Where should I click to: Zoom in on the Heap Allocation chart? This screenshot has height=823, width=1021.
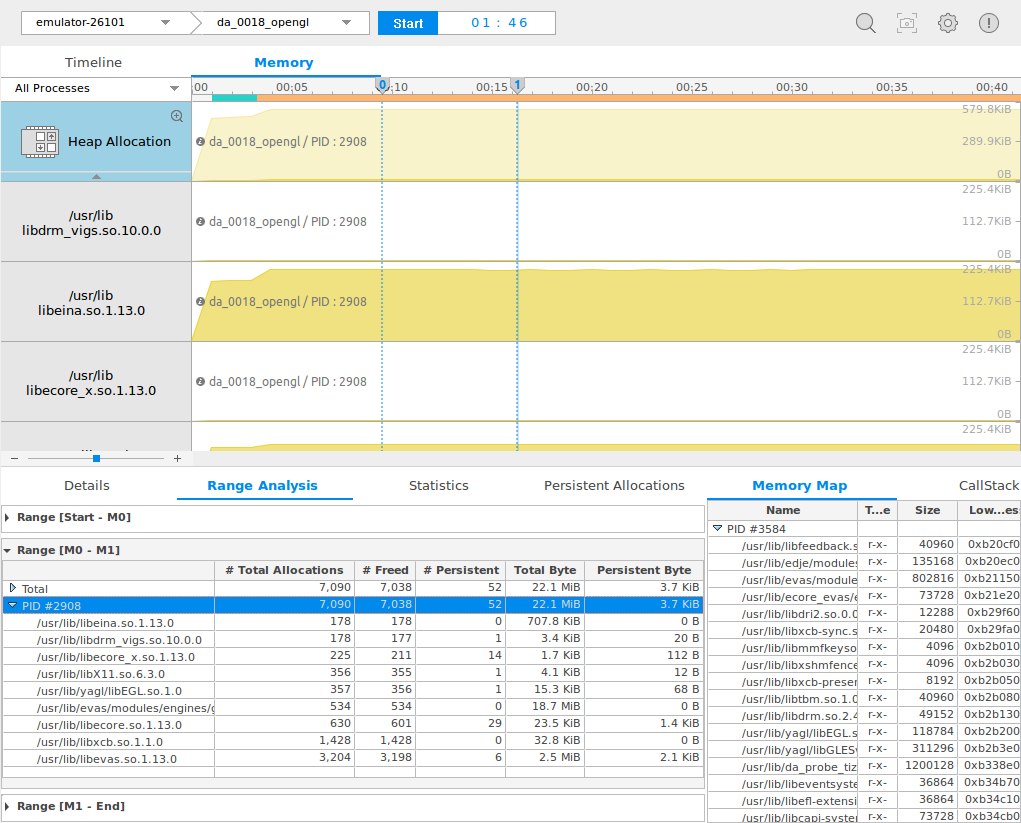(177, 116)
